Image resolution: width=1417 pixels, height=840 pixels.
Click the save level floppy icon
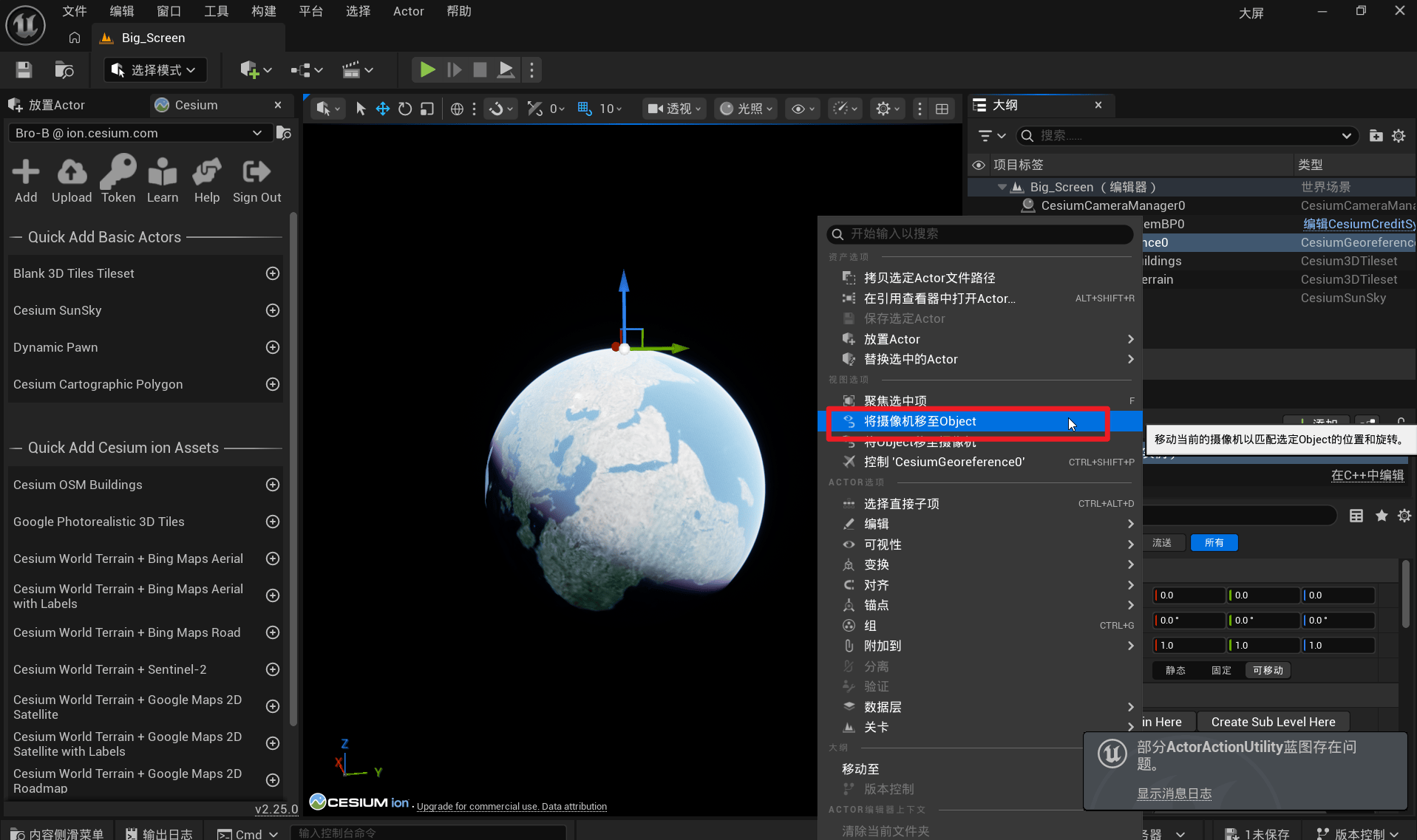pos(24,70)
